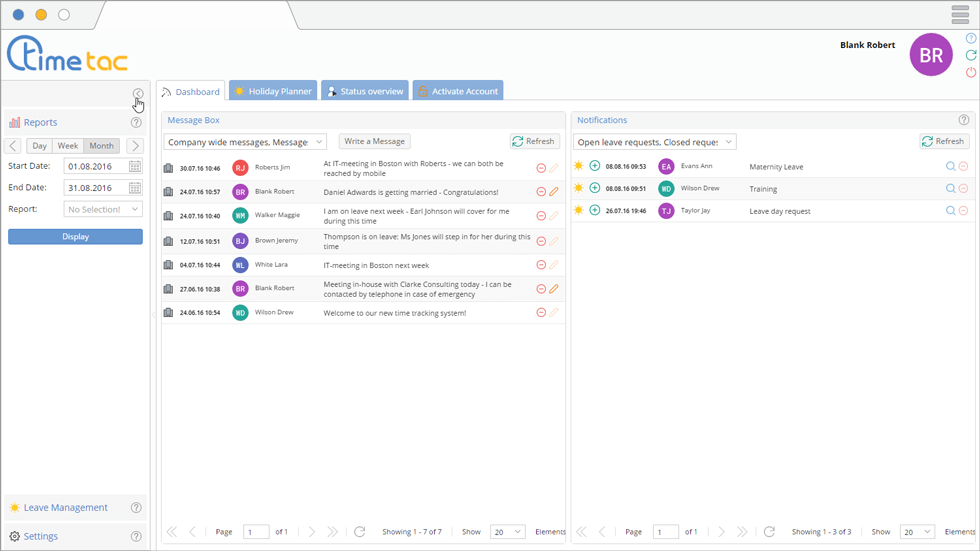The width and height of the screenshot is (980, 551).
Task: View details of Evans Ann leave request
Action: pos(950,167)
